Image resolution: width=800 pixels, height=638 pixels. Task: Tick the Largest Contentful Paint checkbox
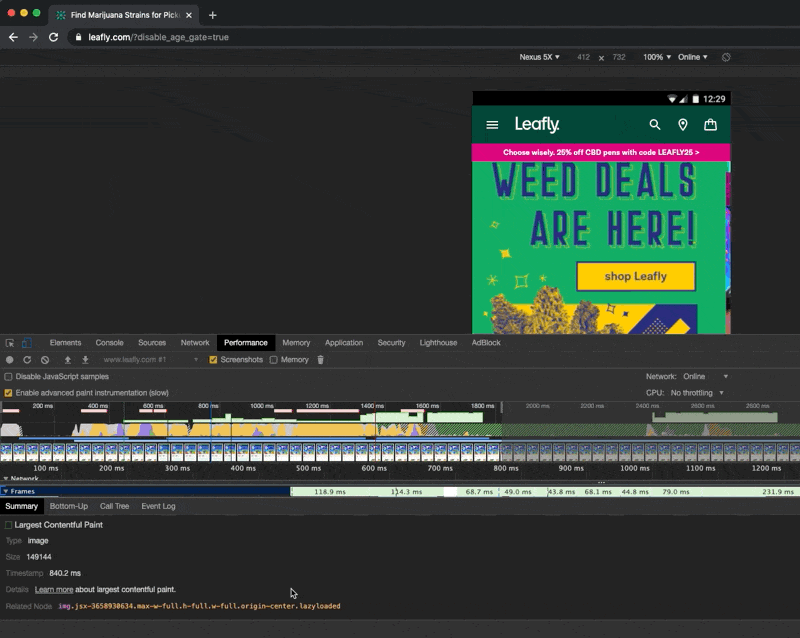click(x=9, y=525)
